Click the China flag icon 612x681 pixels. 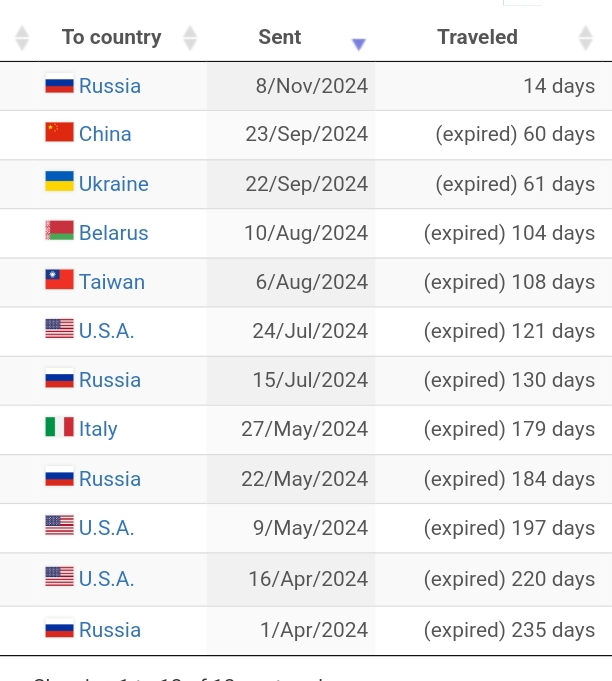tap(60, 132)
